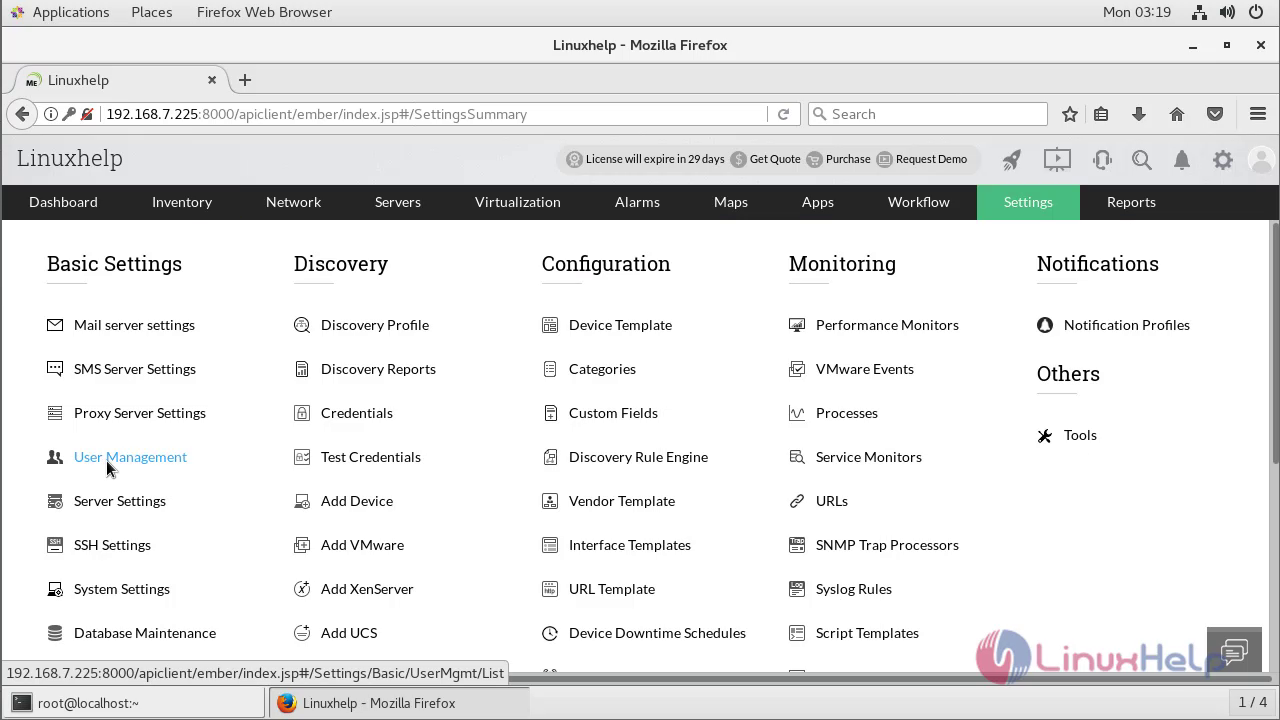Screen dimensions: 1280x720
Task: Click the Database Maintenance icon
Action: coord(55,633)
